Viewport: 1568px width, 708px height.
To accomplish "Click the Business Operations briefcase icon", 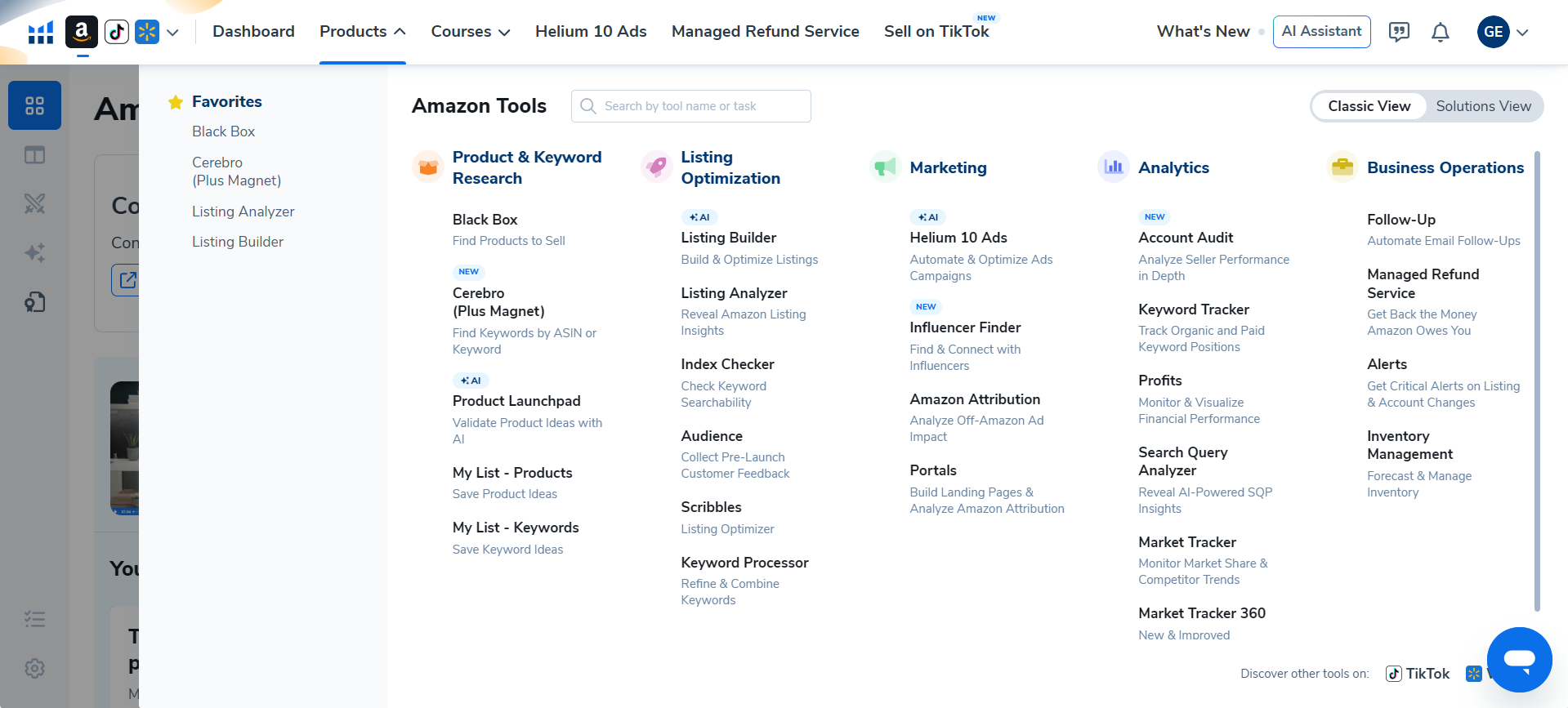I will click(x=1342, y=167).
